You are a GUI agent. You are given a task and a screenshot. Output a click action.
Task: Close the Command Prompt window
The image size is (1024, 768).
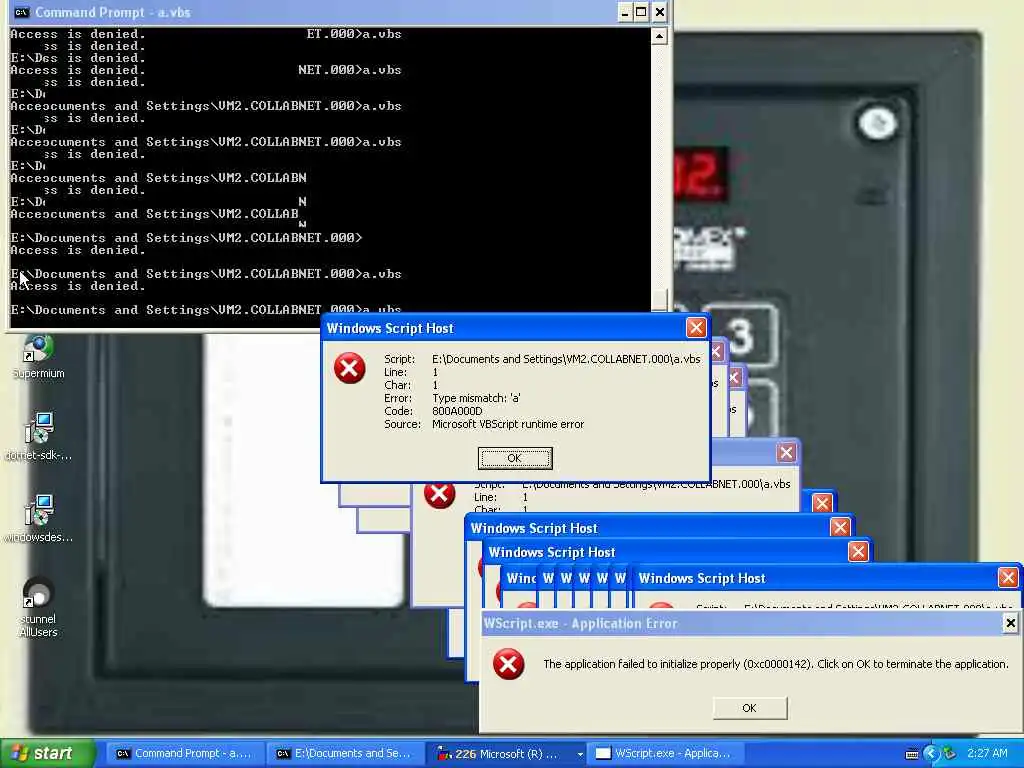click(660, 12)
